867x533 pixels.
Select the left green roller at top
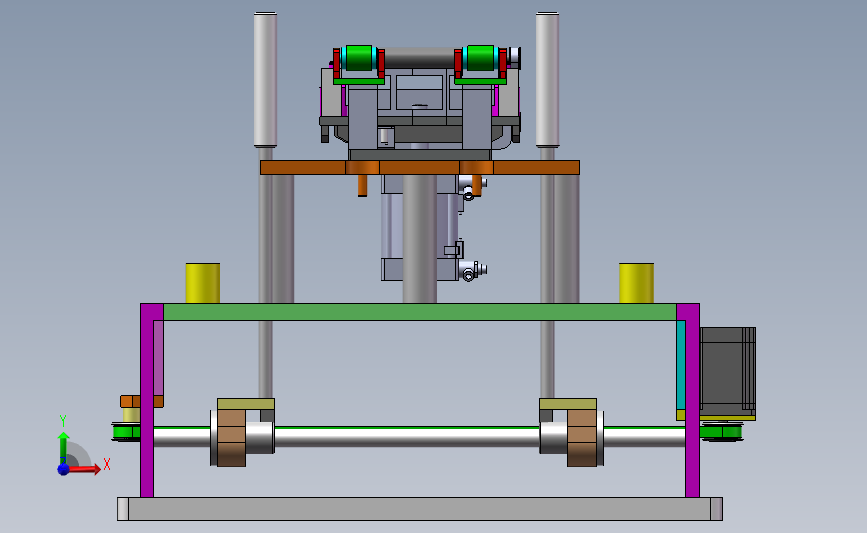pos(359,59)
